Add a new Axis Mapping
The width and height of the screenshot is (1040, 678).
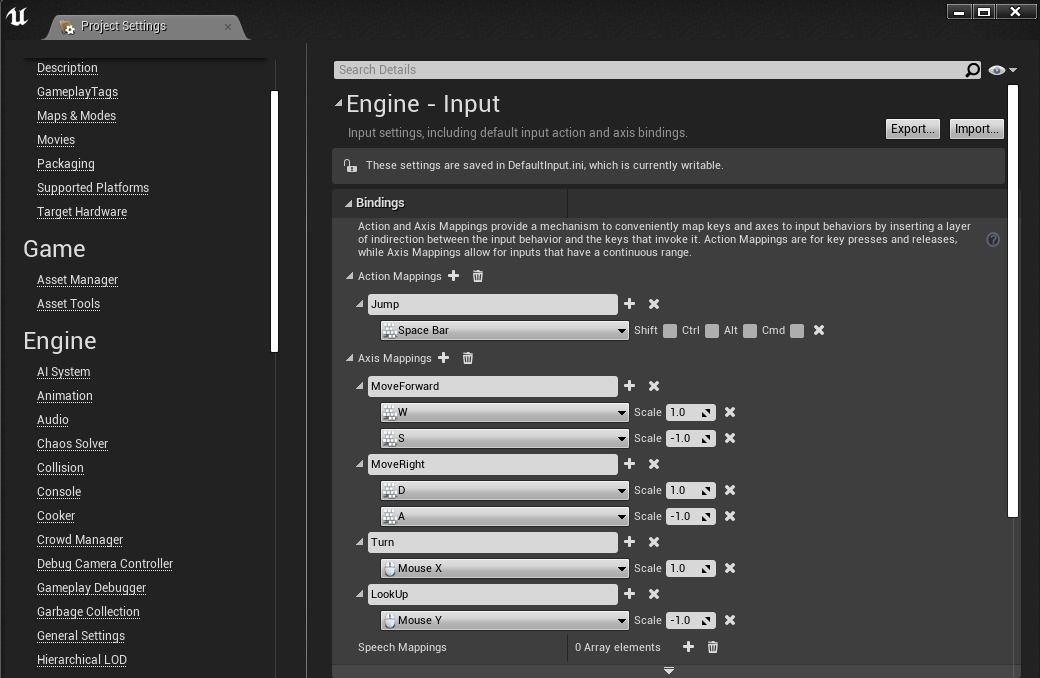click(444, 358)
